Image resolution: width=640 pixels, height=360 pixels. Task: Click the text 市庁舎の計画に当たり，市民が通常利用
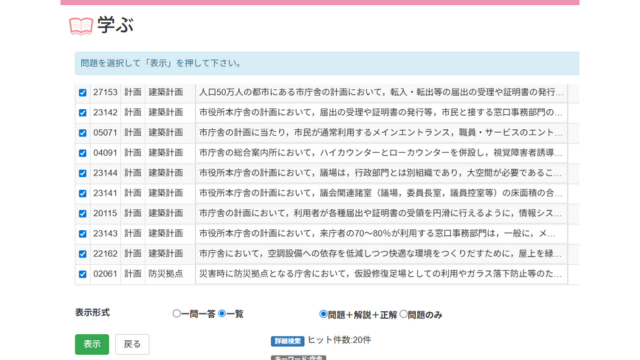pyautogui.click(x=381, y=133)
